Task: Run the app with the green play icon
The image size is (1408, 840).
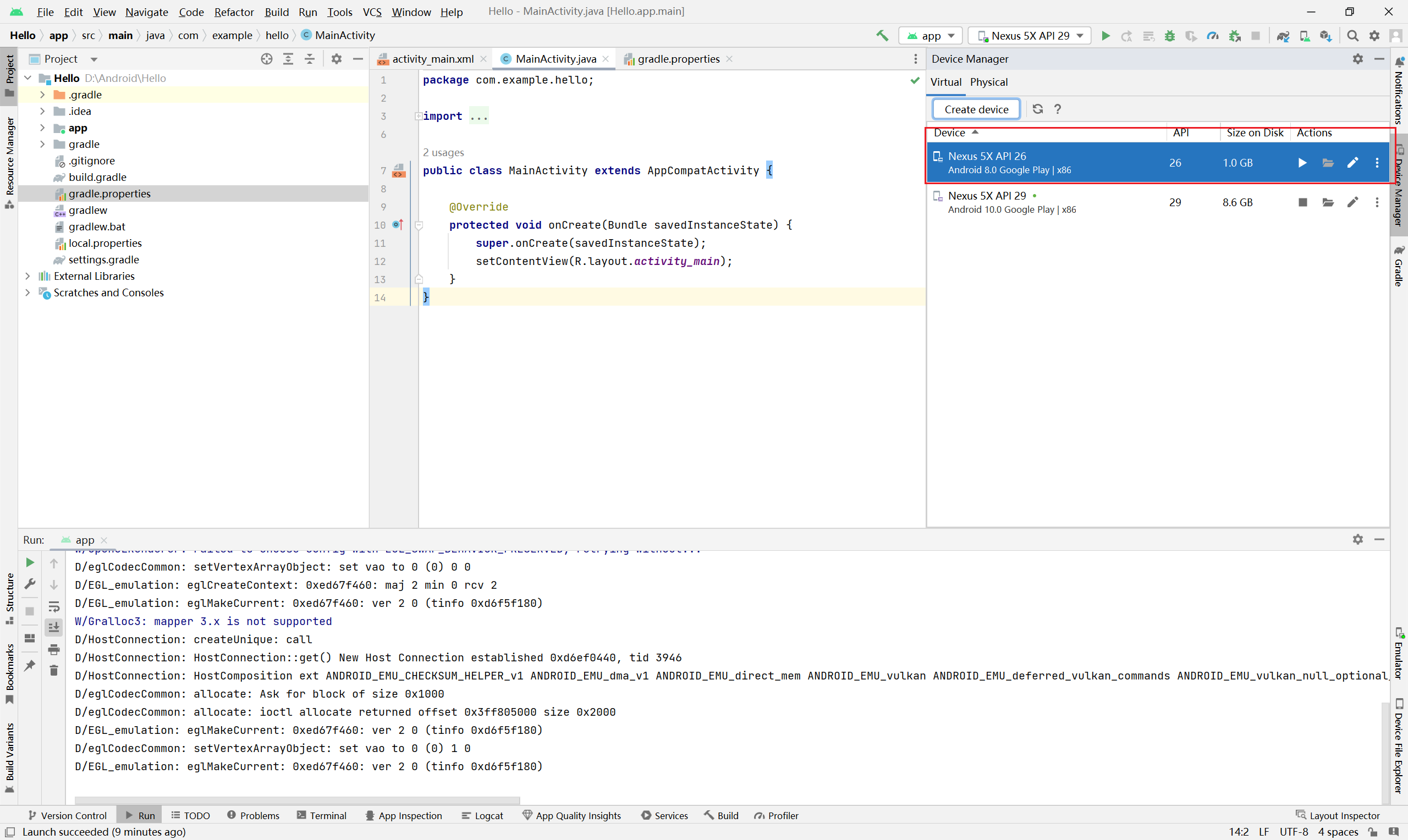Action: [1105, 36]
